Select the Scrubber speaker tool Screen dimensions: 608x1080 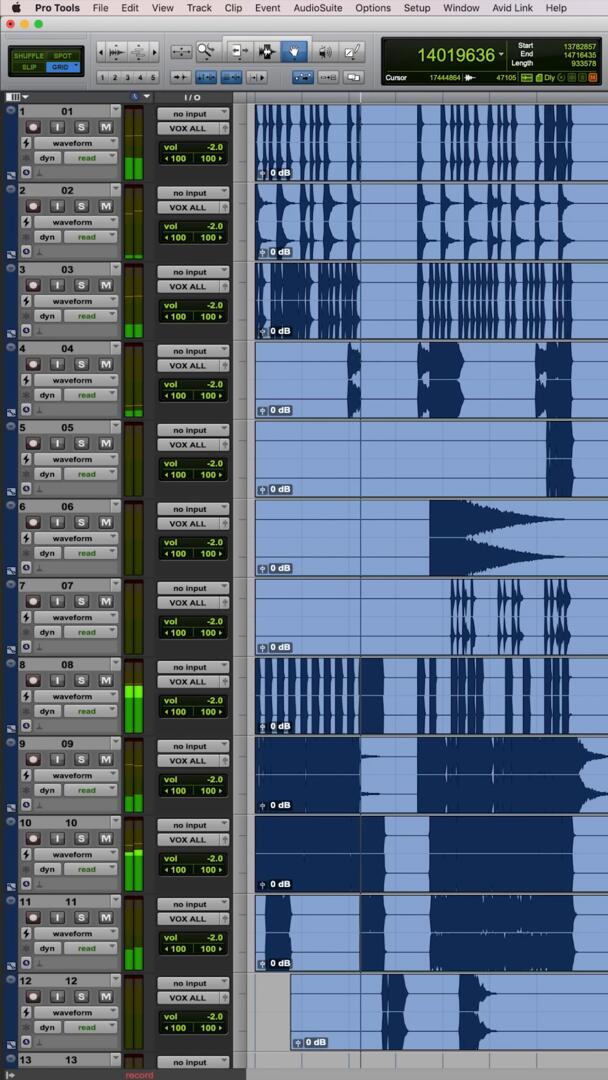point(324,52)
